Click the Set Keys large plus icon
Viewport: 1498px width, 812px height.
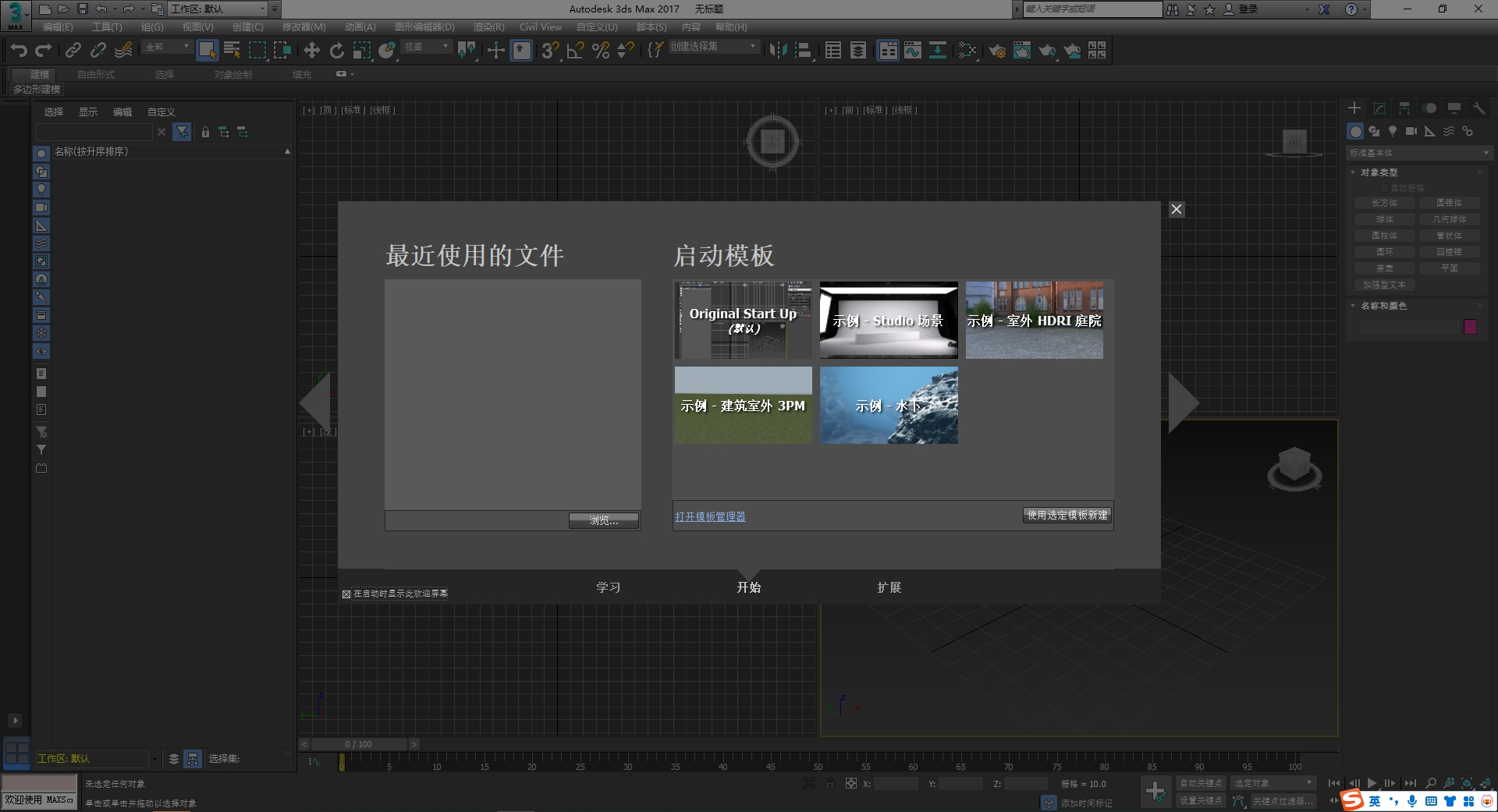[x=1155, y=792]
